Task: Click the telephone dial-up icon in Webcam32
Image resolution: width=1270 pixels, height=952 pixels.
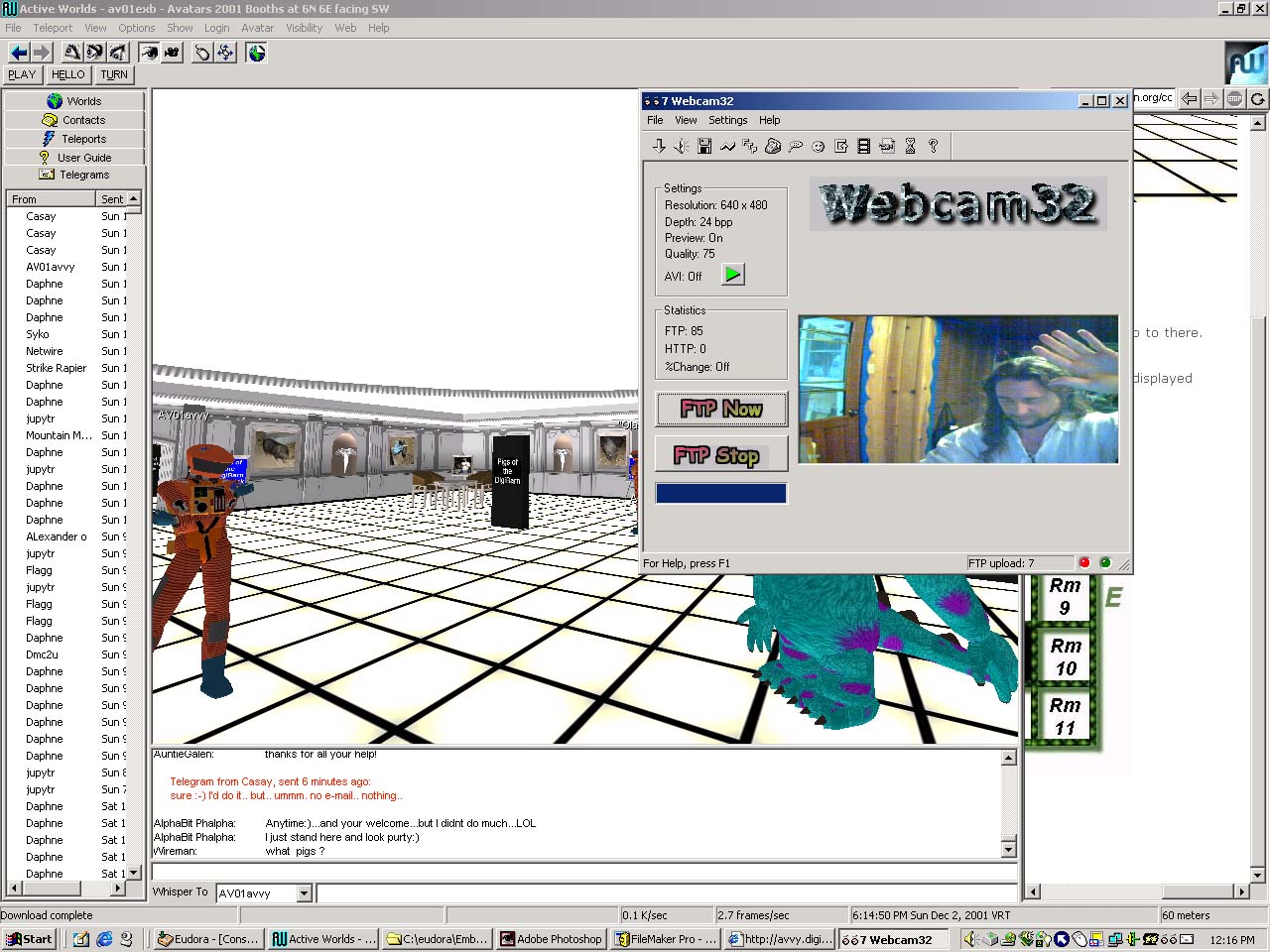Action: [x=773, y=147]
